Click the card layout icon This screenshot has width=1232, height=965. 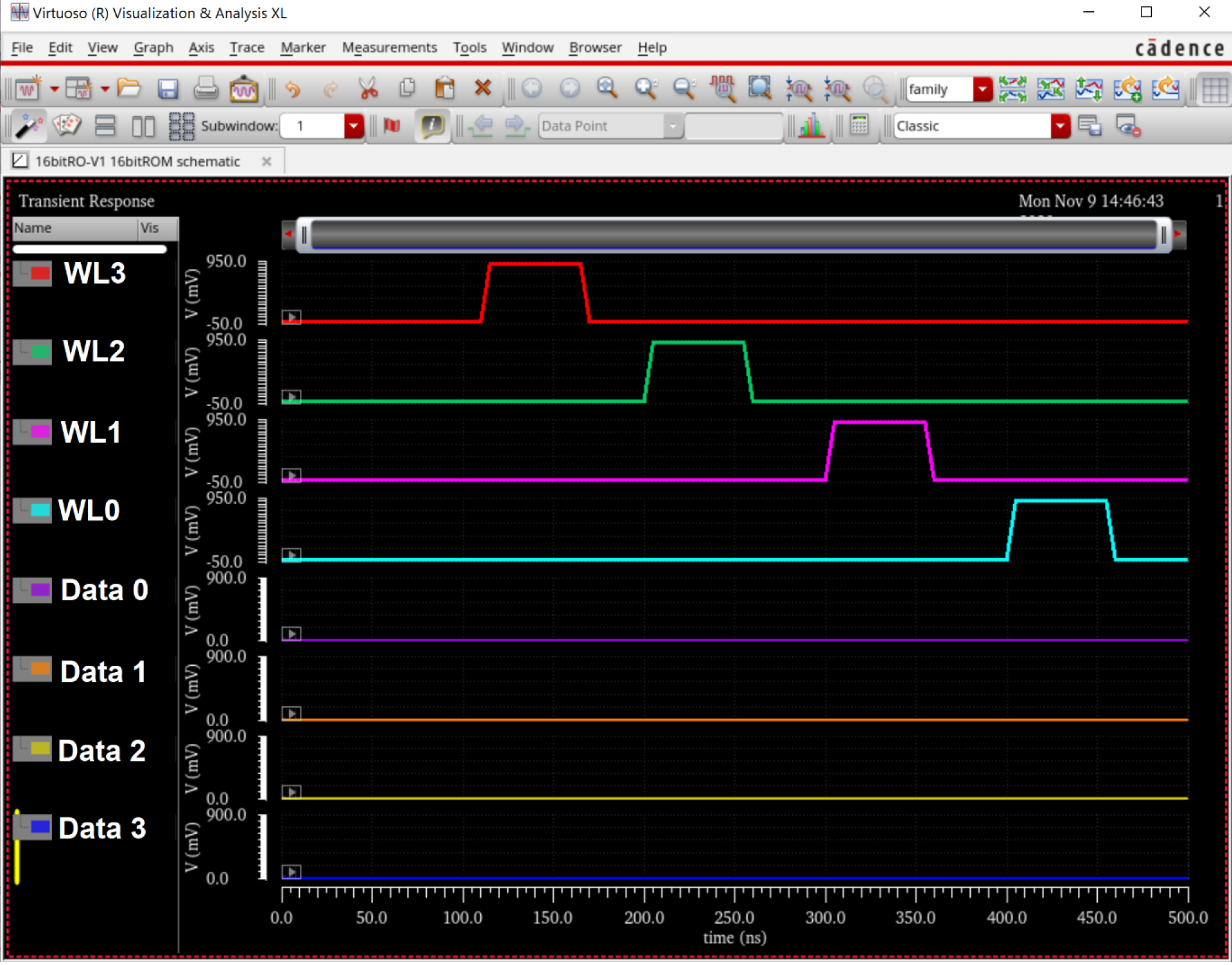(67, 125)
